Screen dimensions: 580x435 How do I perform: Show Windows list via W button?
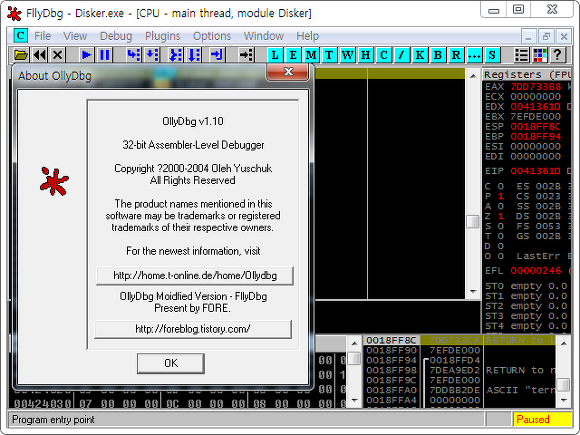(x=347, y=55)
